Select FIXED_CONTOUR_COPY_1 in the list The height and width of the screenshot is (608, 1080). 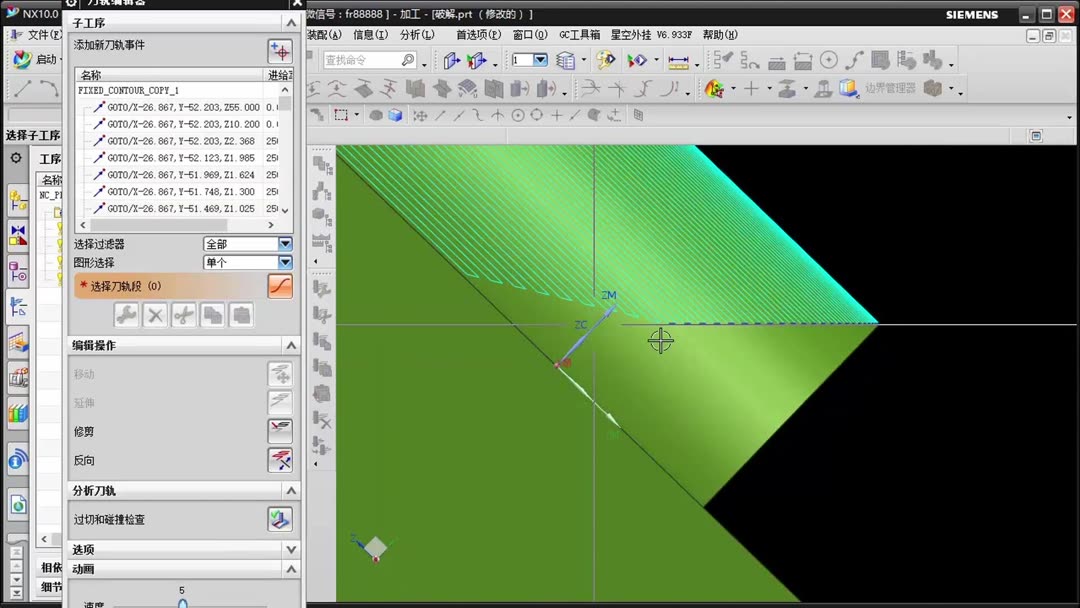pos(130,89)
